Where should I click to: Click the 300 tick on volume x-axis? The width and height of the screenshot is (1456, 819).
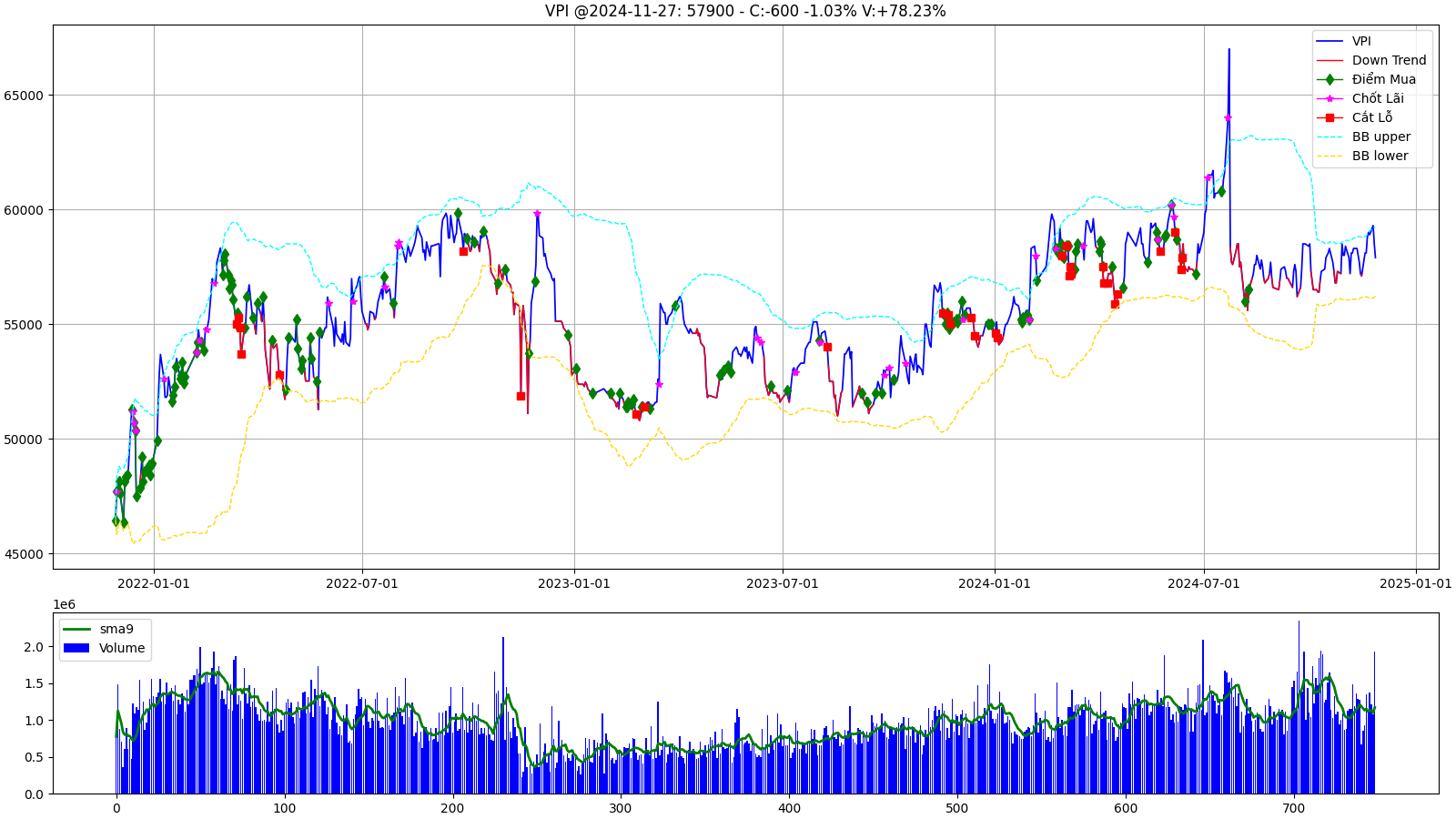[x=621, y=808]
